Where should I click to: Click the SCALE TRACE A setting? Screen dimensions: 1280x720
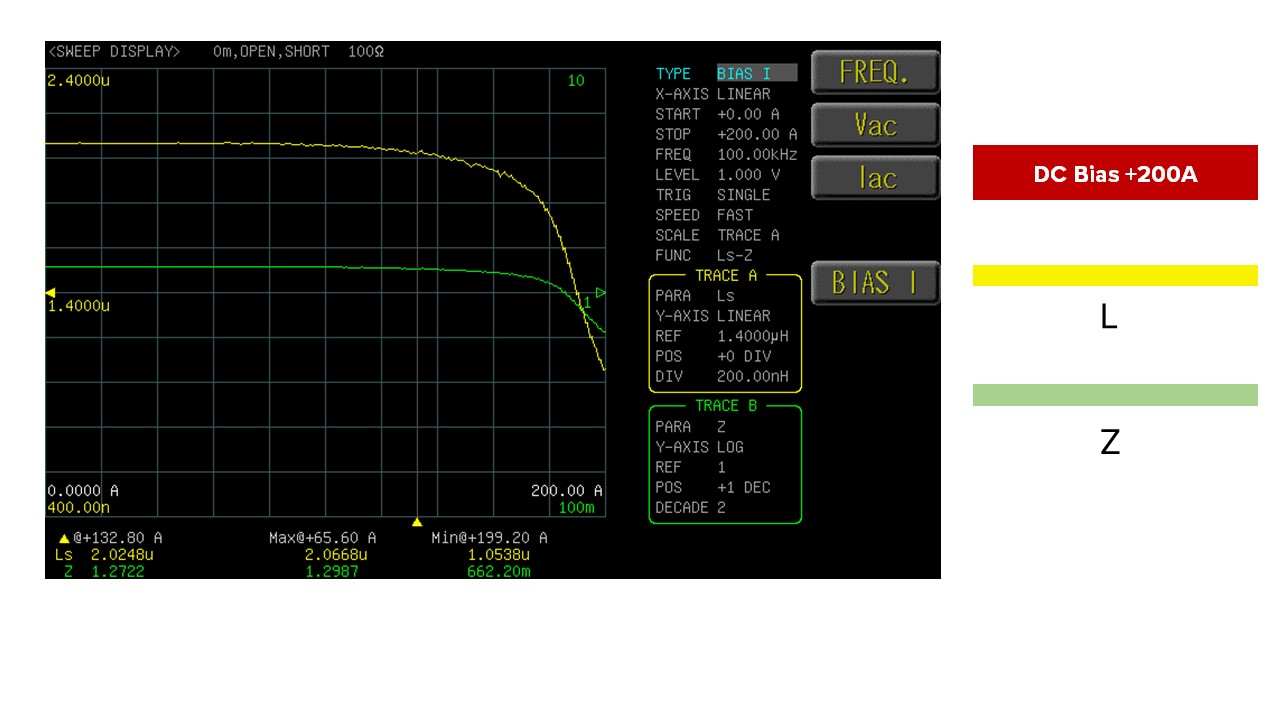[x=748, y=235]
